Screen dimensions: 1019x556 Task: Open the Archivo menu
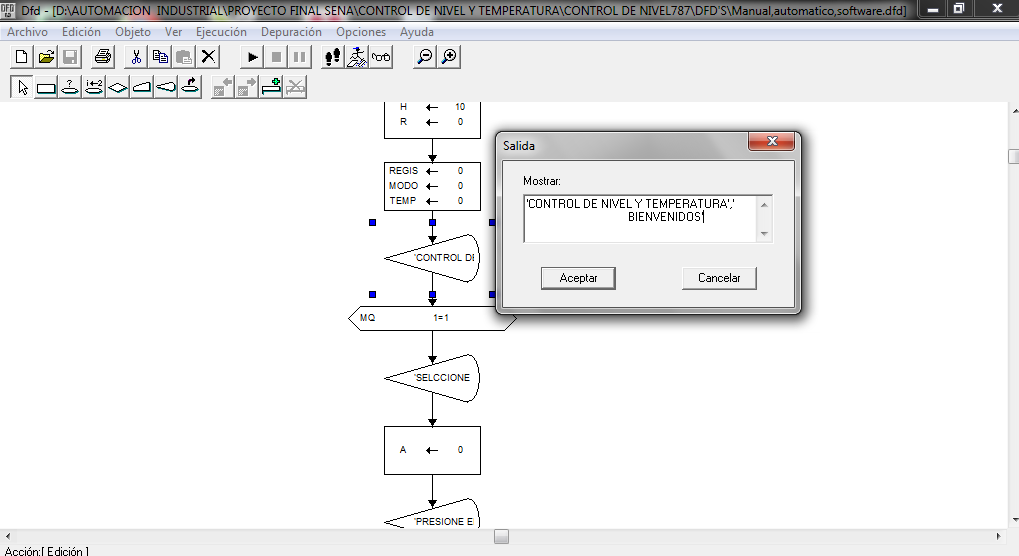coord(27,32)
